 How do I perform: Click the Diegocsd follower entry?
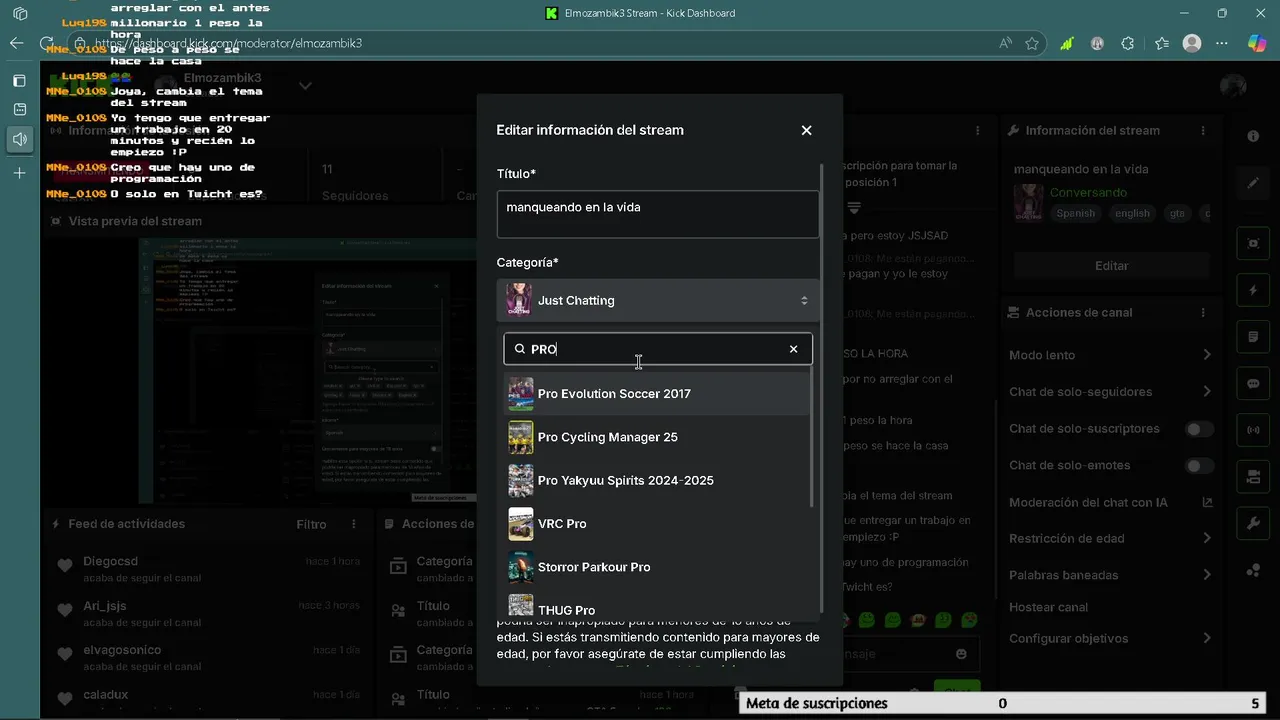(209, 570)
